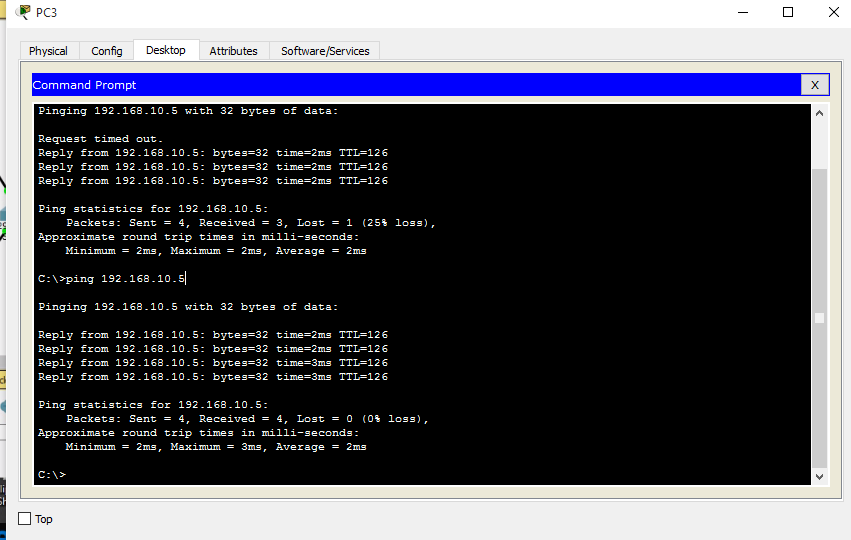Click the 'ping 192.168.10.5' command line
This screenshot has width=851, height=540.
pyautogui.click(x=112, y=279)
